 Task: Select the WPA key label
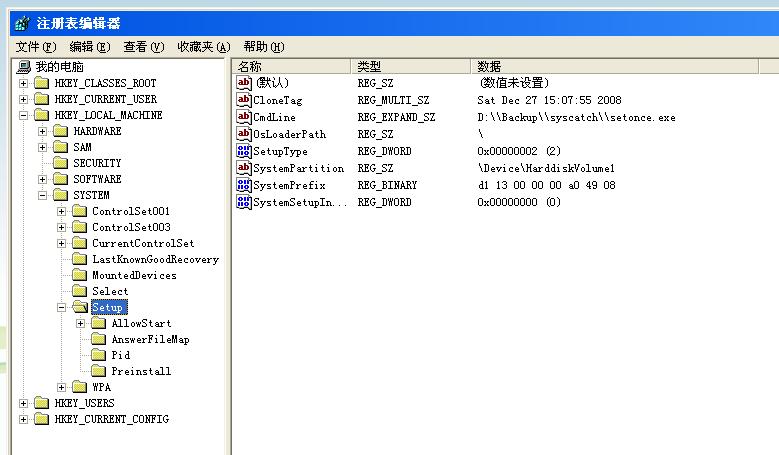101,387
